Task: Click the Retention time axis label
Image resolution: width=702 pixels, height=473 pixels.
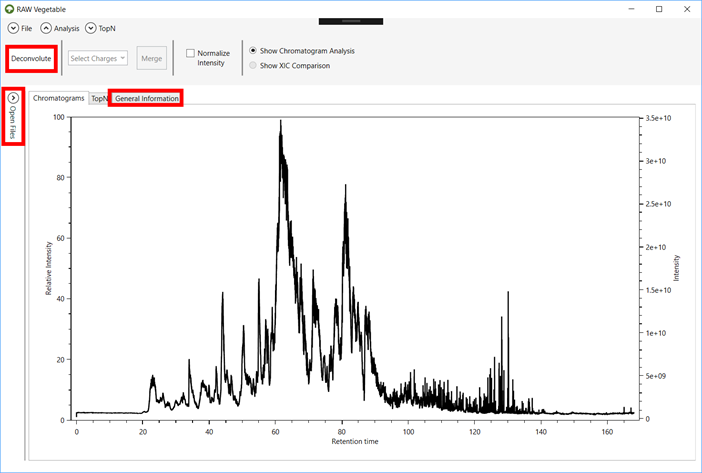Action: pos(355,441)
